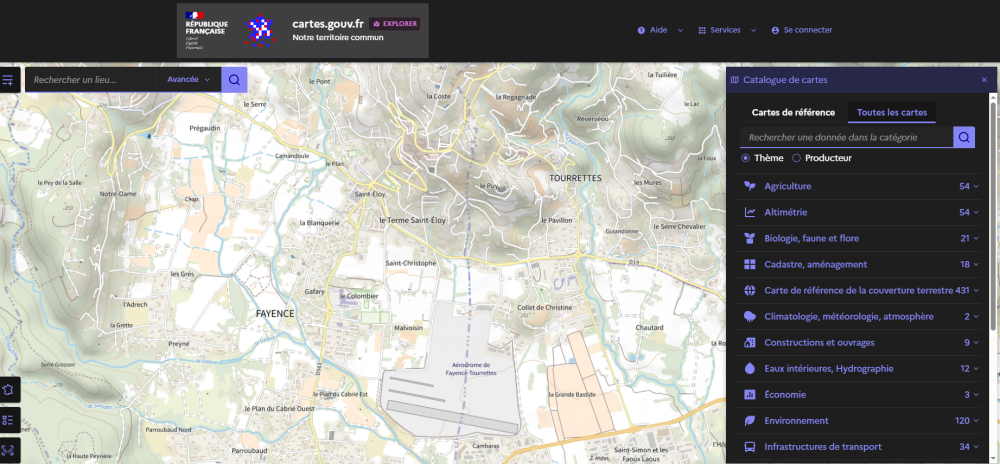
Task: Click the Altimétrie chart icon
Action: click(x=750, y=212)
